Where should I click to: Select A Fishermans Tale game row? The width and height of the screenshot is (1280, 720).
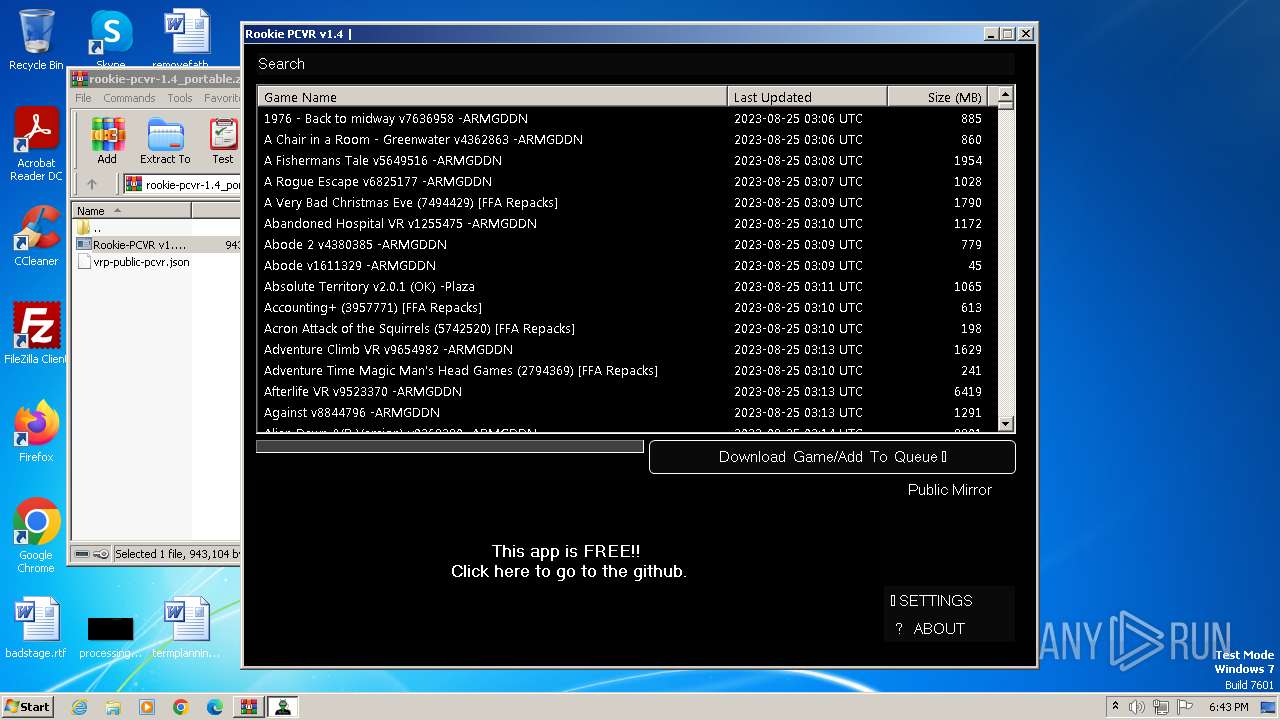coord(627,160)
